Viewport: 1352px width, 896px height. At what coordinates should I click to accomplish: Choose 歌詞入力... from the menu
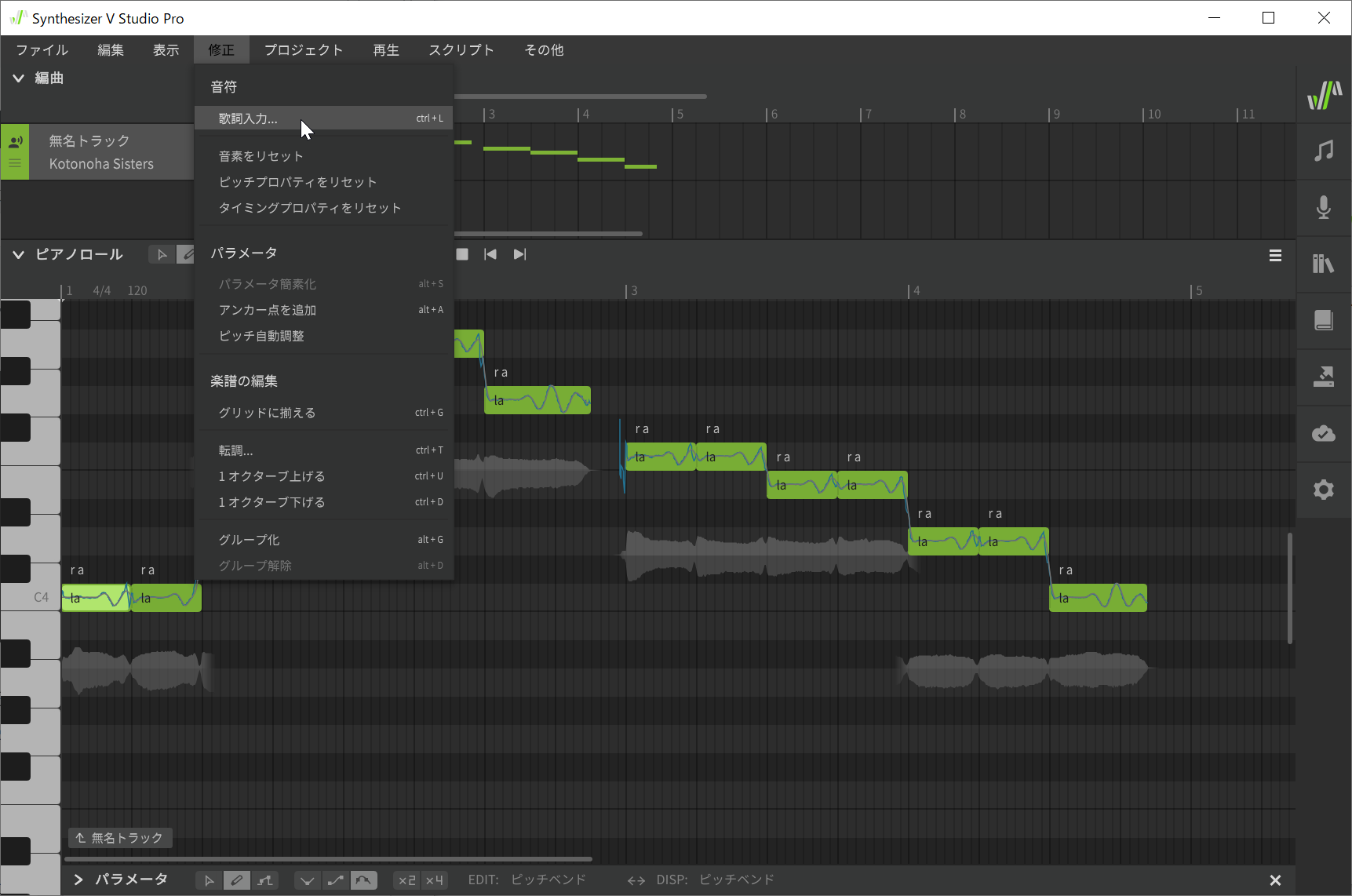(248, 118)
